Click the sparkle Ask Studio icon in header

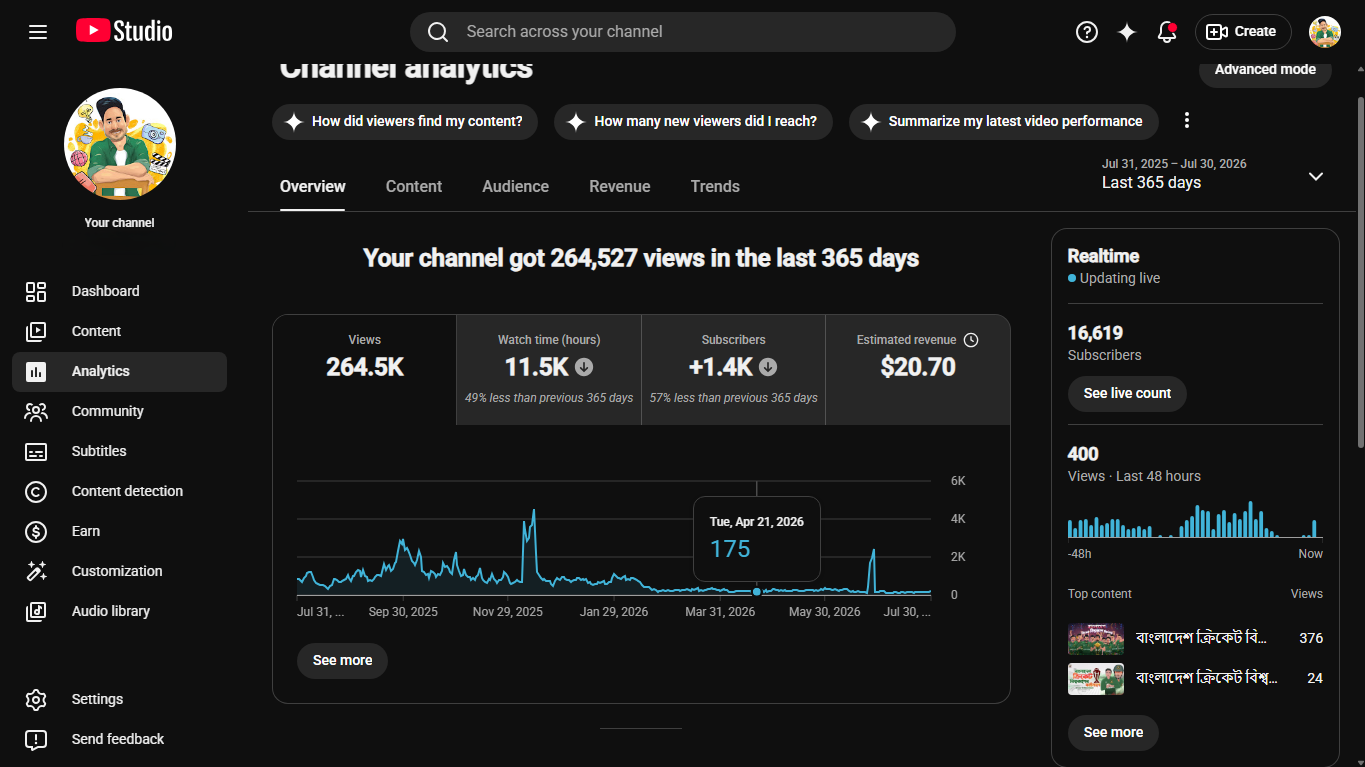(1127, 32)
